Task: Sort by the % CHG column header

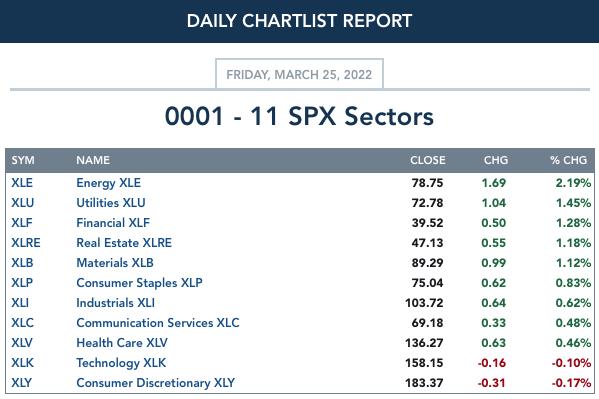Action: coord(568,160)
